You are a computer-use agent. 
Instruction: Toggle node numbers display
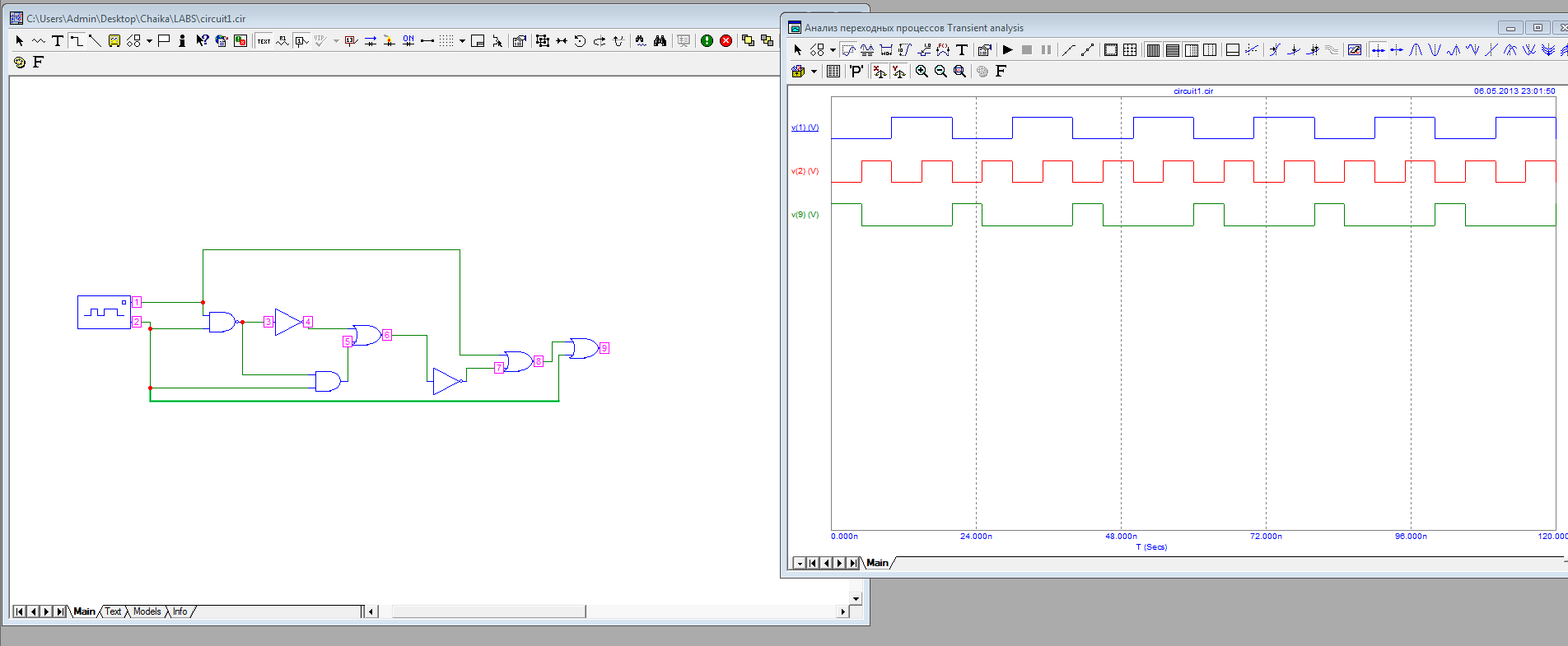302,41
